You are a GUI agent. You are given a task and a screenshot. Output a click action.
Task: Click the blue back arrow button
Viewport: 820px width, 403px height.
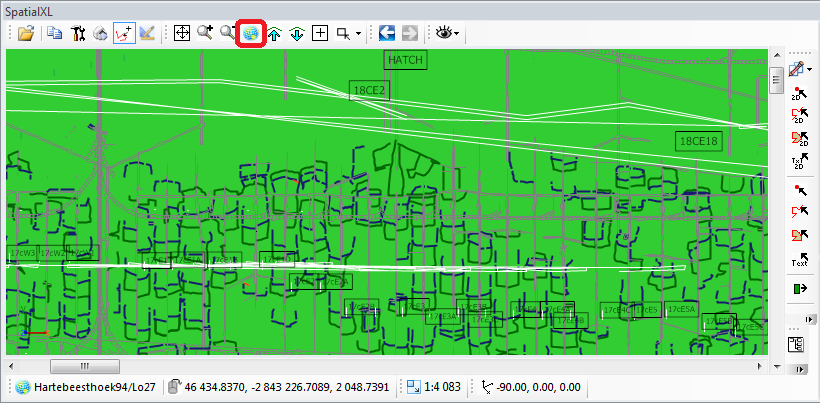pyautogui.click(x=388, y=33)
